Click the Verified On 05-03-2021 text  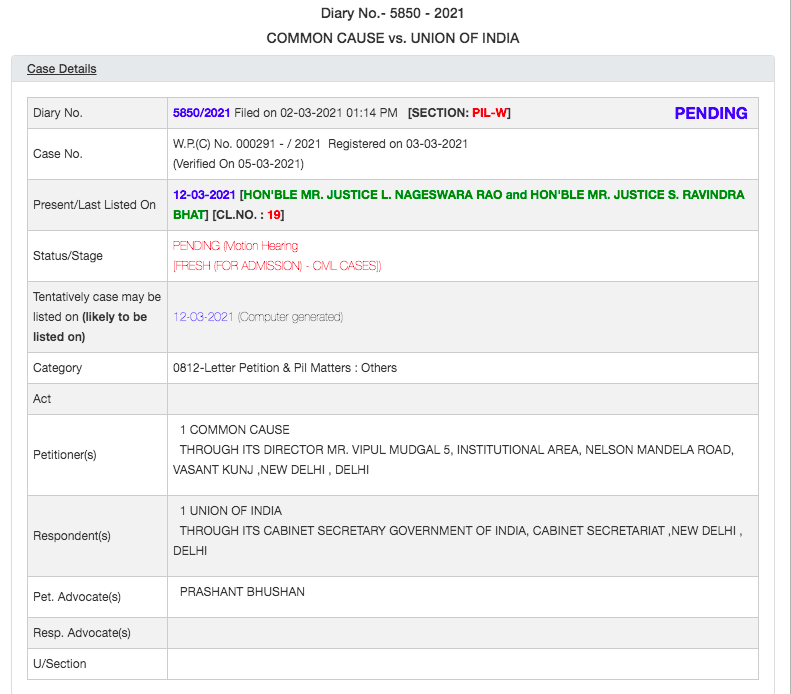point(238,164)
